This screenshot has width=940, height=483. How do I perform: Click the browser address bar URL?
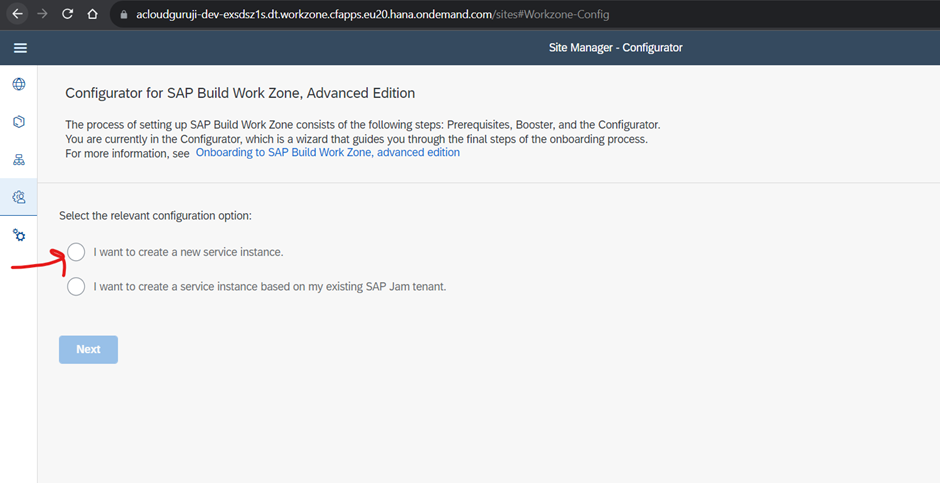pos(372,15)
